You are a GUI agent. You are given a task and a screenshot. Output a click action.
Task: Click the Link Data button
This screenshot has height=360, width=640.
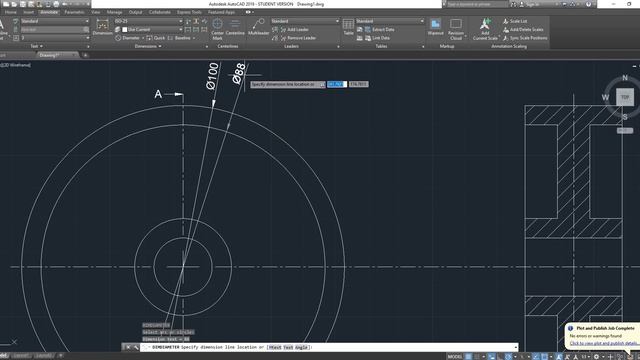pyautogui.click(x=377, y=38)
